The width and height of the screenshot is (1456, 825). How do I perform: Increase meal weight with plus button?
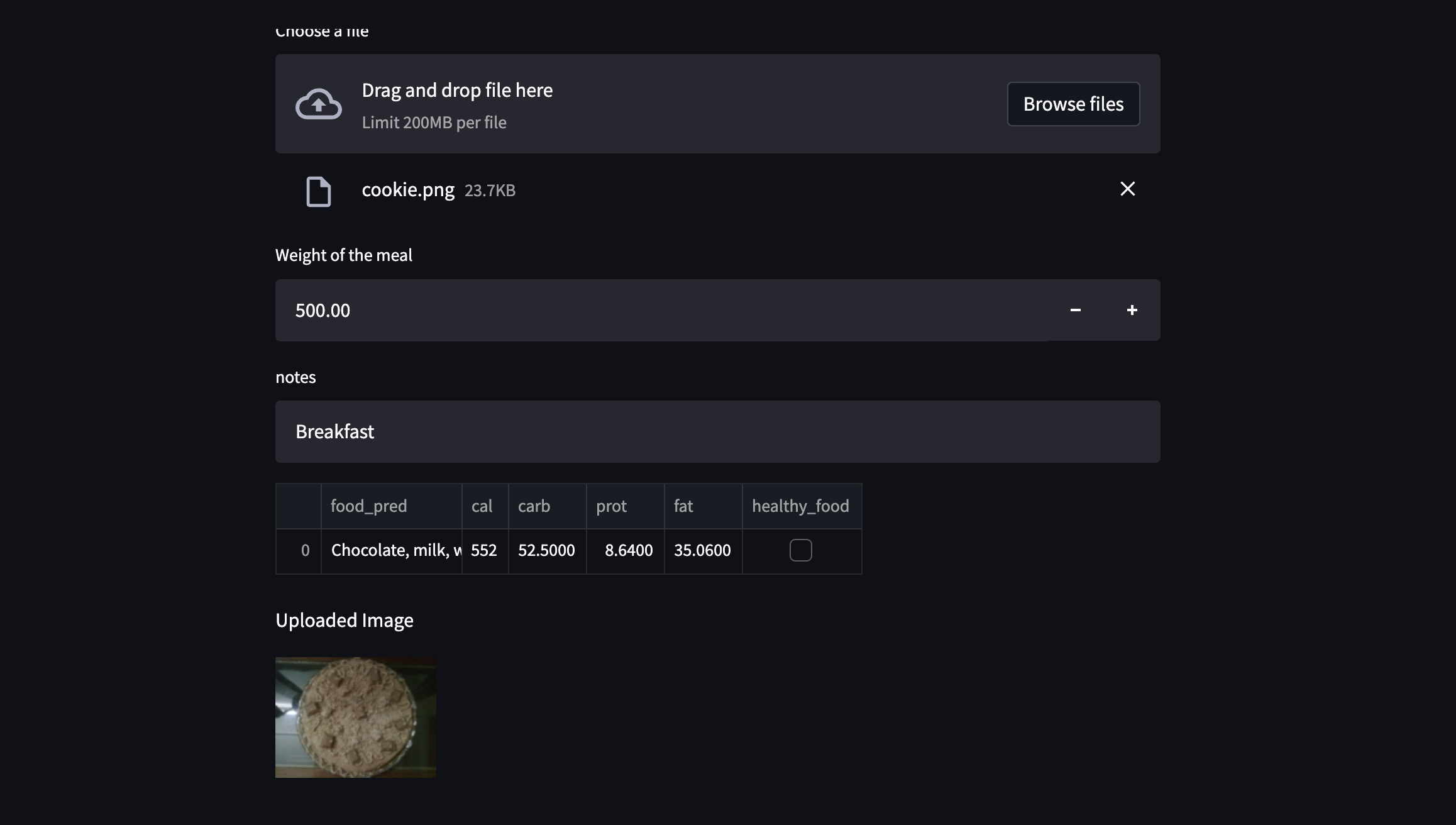click(1132, 310)
